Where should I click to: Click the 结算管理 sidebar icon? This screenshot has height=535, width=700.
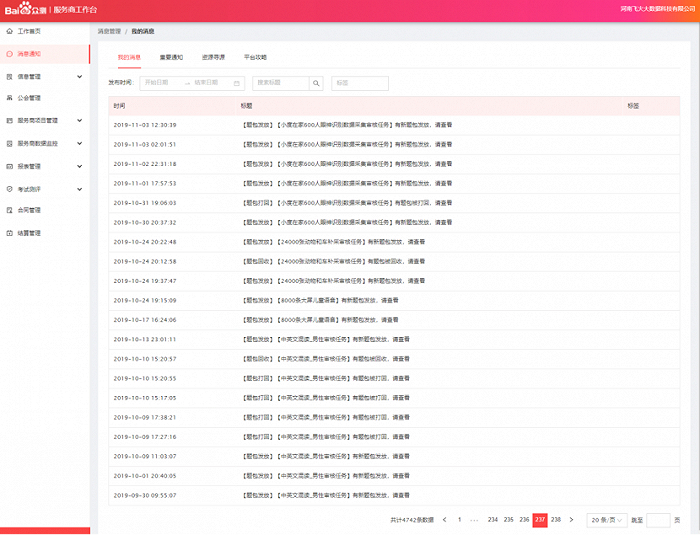9,233
